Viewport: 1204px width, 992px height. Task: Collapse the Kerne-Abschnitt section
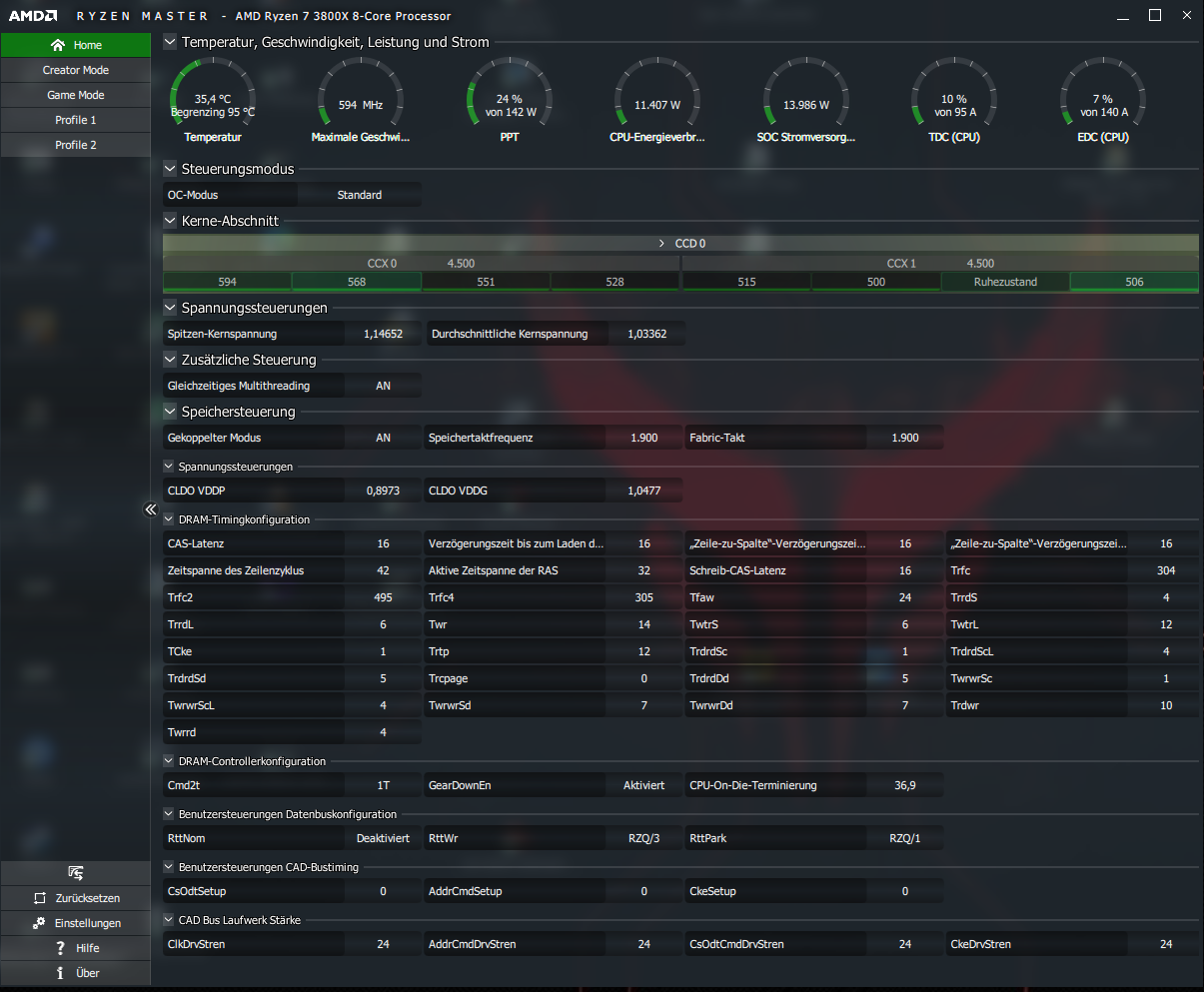point(169,220)
